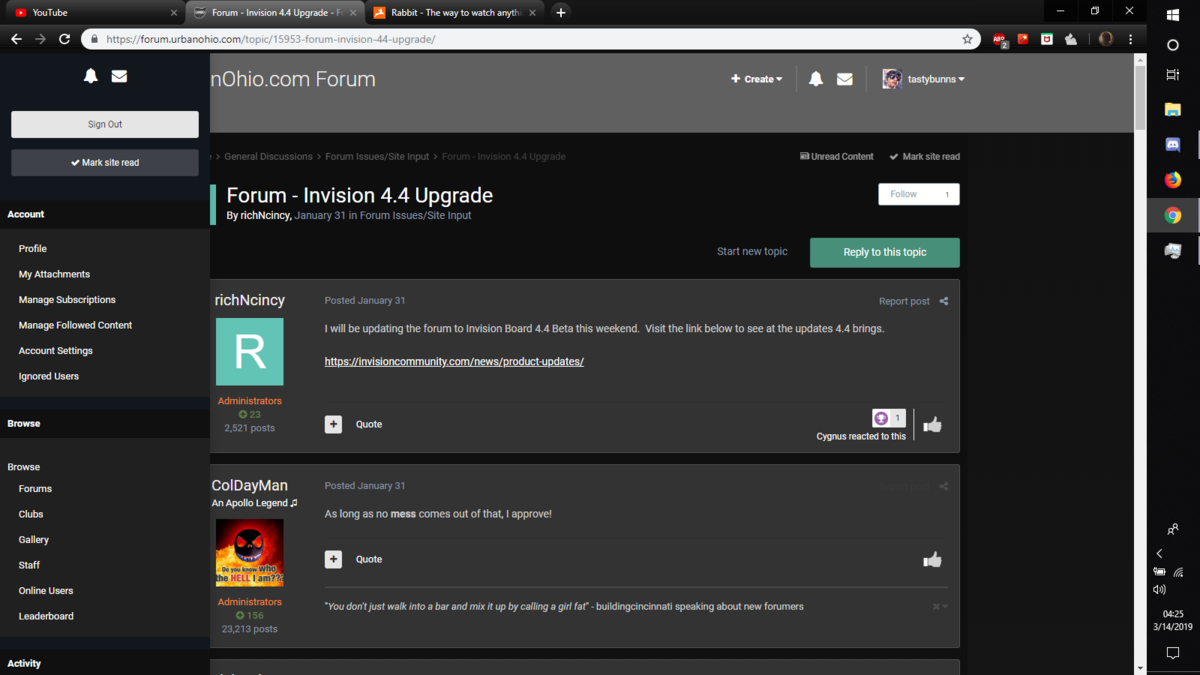
Task: Toggle multiquote plus on ColDayMan's post
Action: click(x=333, y=559)
